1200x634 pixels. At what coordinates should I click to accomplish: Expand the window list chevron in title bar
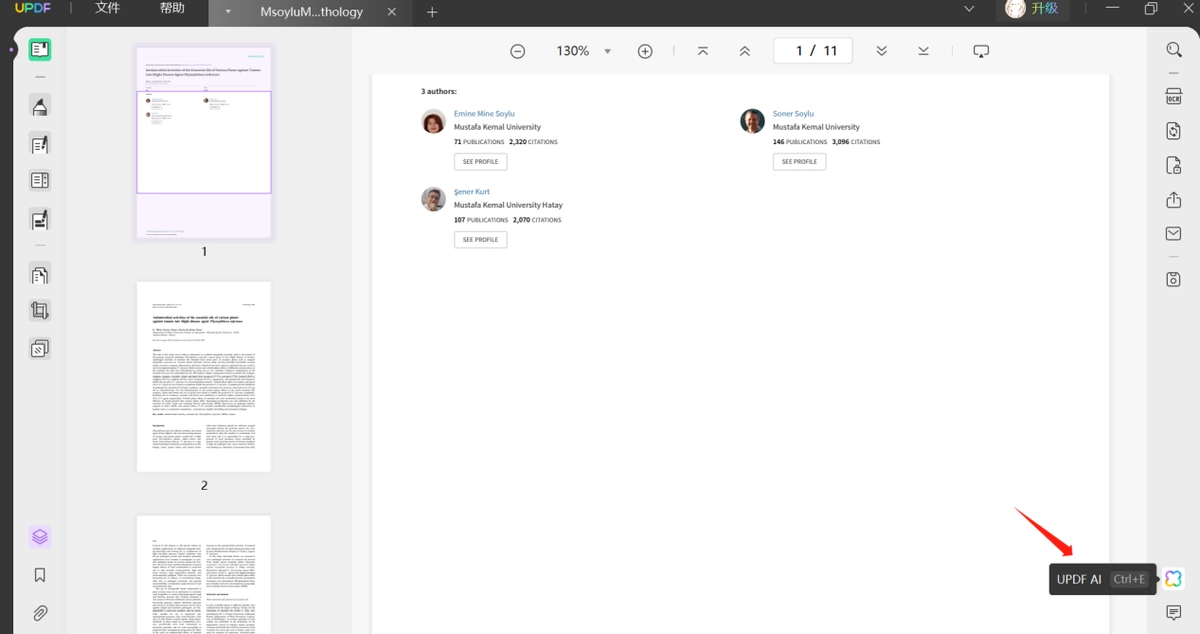968,9
